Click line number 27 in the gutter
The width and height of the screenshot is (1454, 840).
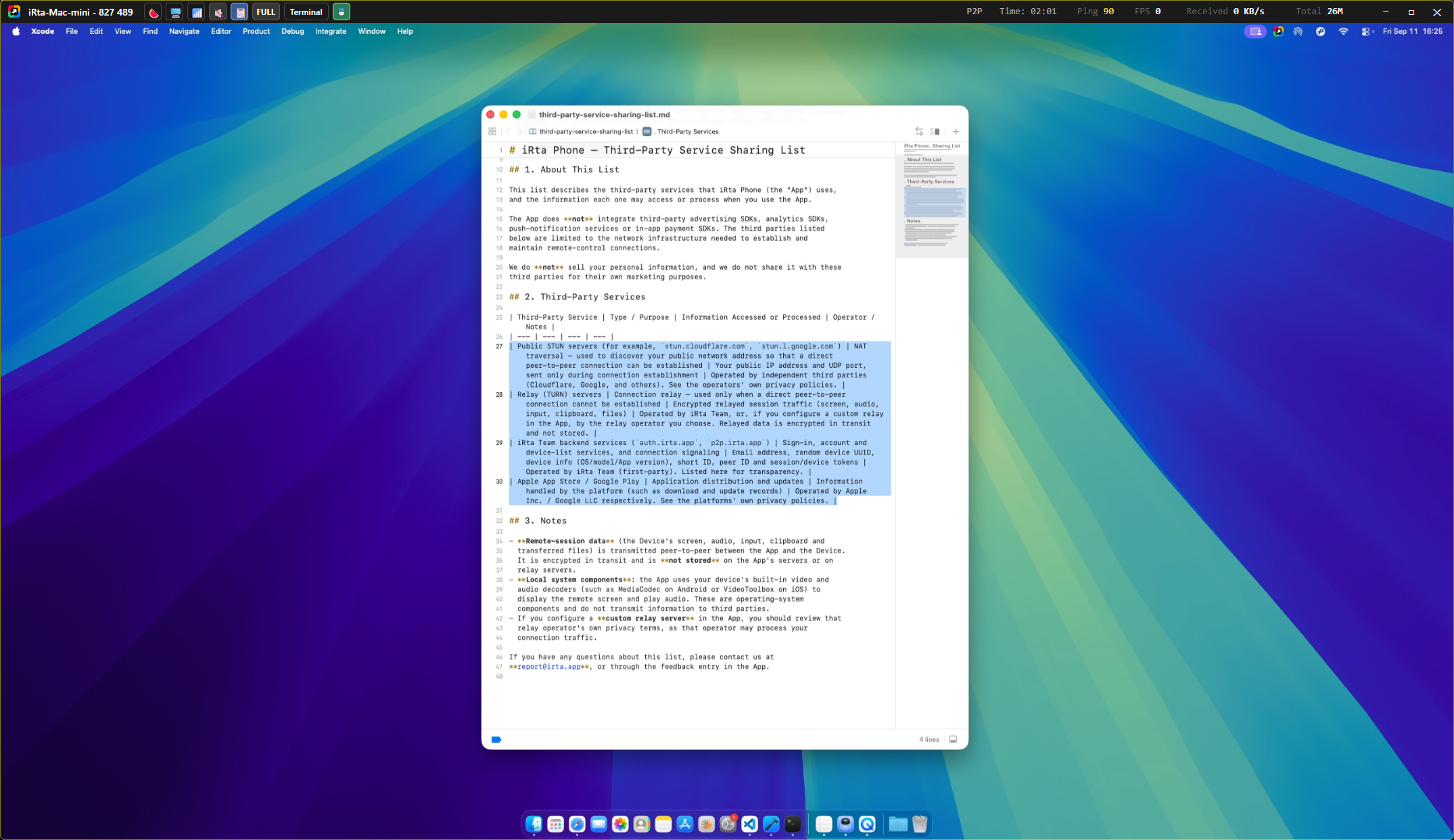[499, 346]
